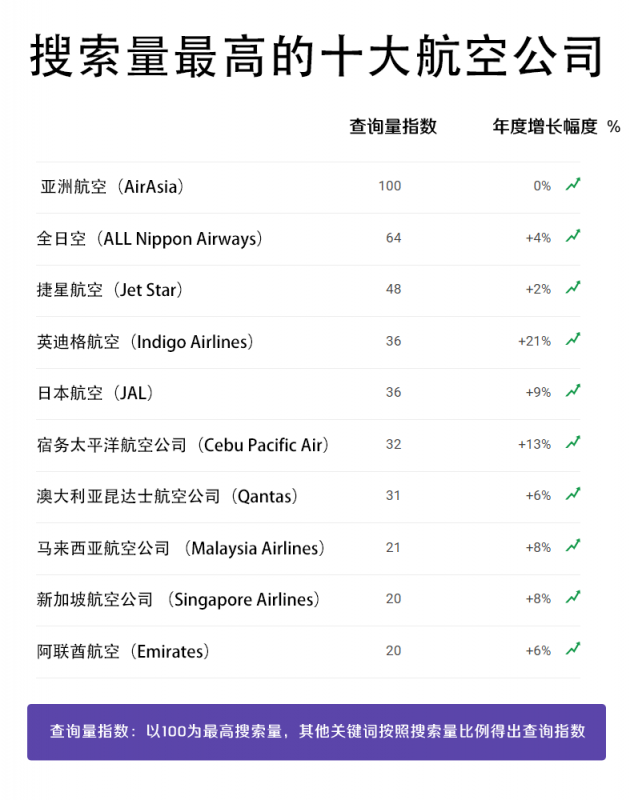This screenshot has width=634, height=800.
Task: Click the trend icon for Malaysia Airlines
Action: pos(573,546)
